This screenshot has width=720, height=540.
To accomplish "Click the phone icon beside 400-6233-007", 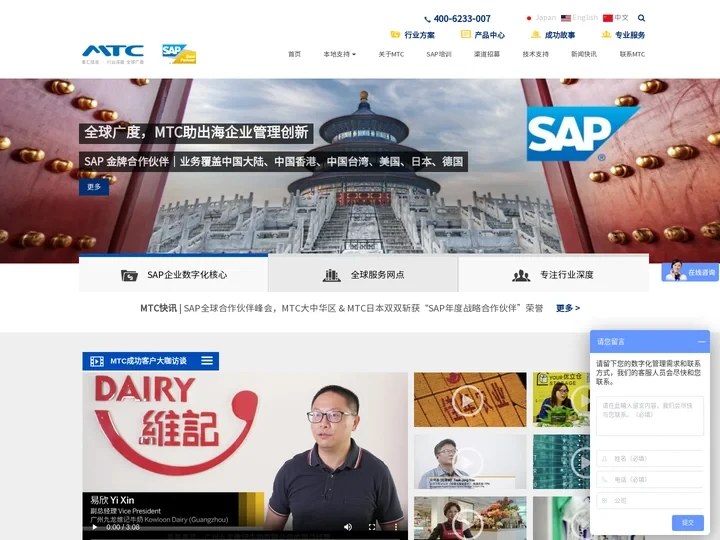I will click(x=427, y=19).
